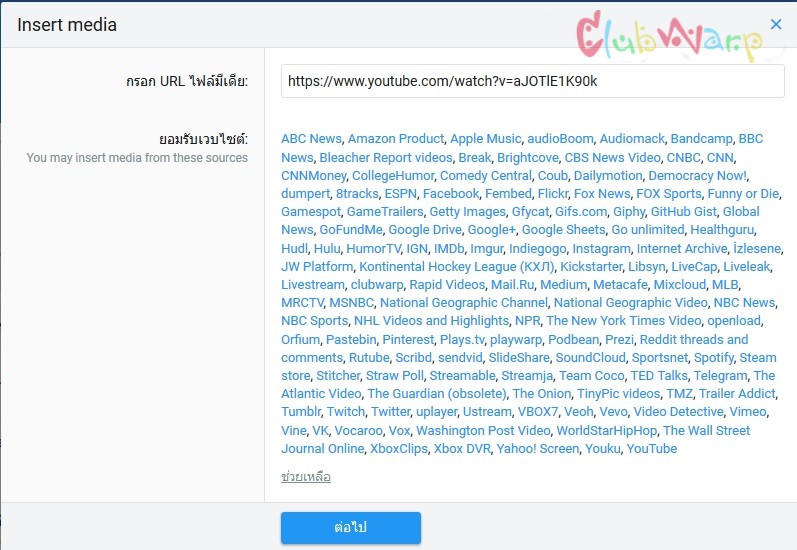Open the clubwarp source link
Image resolution: width=797 pixels, height=550 pixels.
point(377,285)
